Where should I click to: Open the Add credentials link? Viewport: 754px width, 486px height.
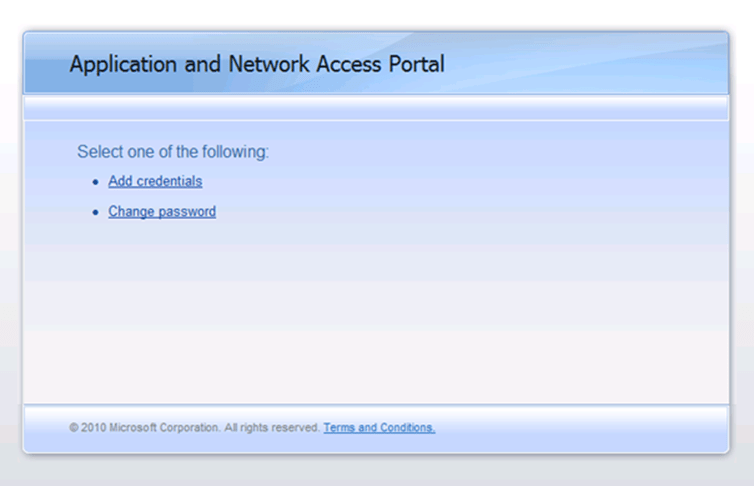point(155,181)
